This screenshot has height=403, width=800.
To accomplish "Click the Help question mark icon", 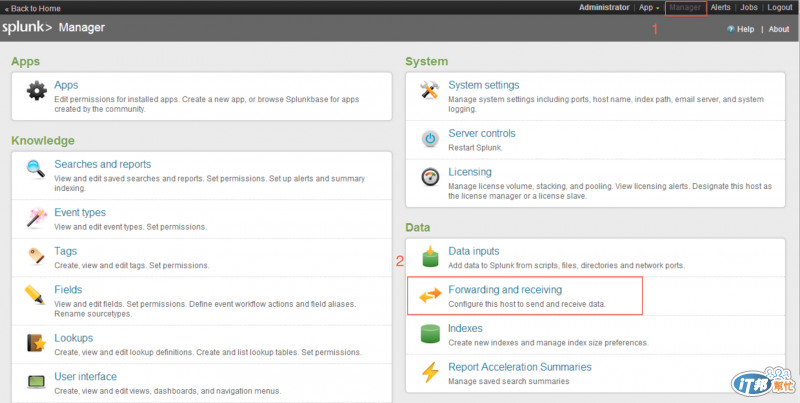I will point(731,29).
